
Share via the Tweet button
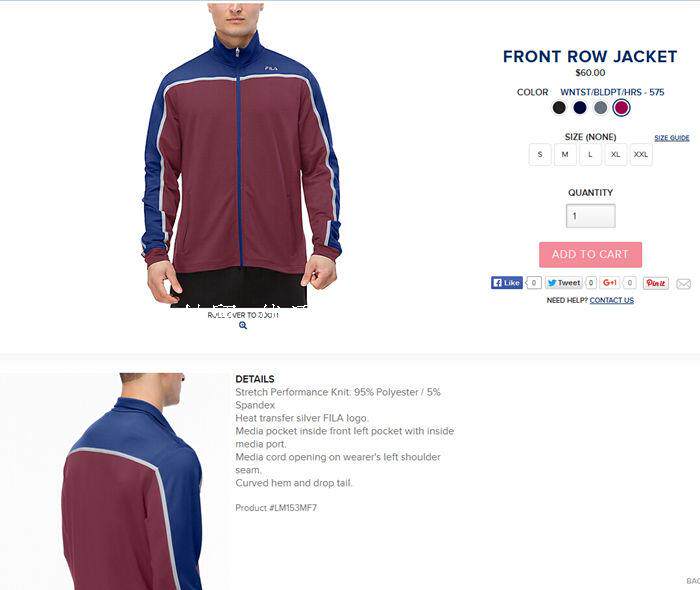[x=564, y=283]
